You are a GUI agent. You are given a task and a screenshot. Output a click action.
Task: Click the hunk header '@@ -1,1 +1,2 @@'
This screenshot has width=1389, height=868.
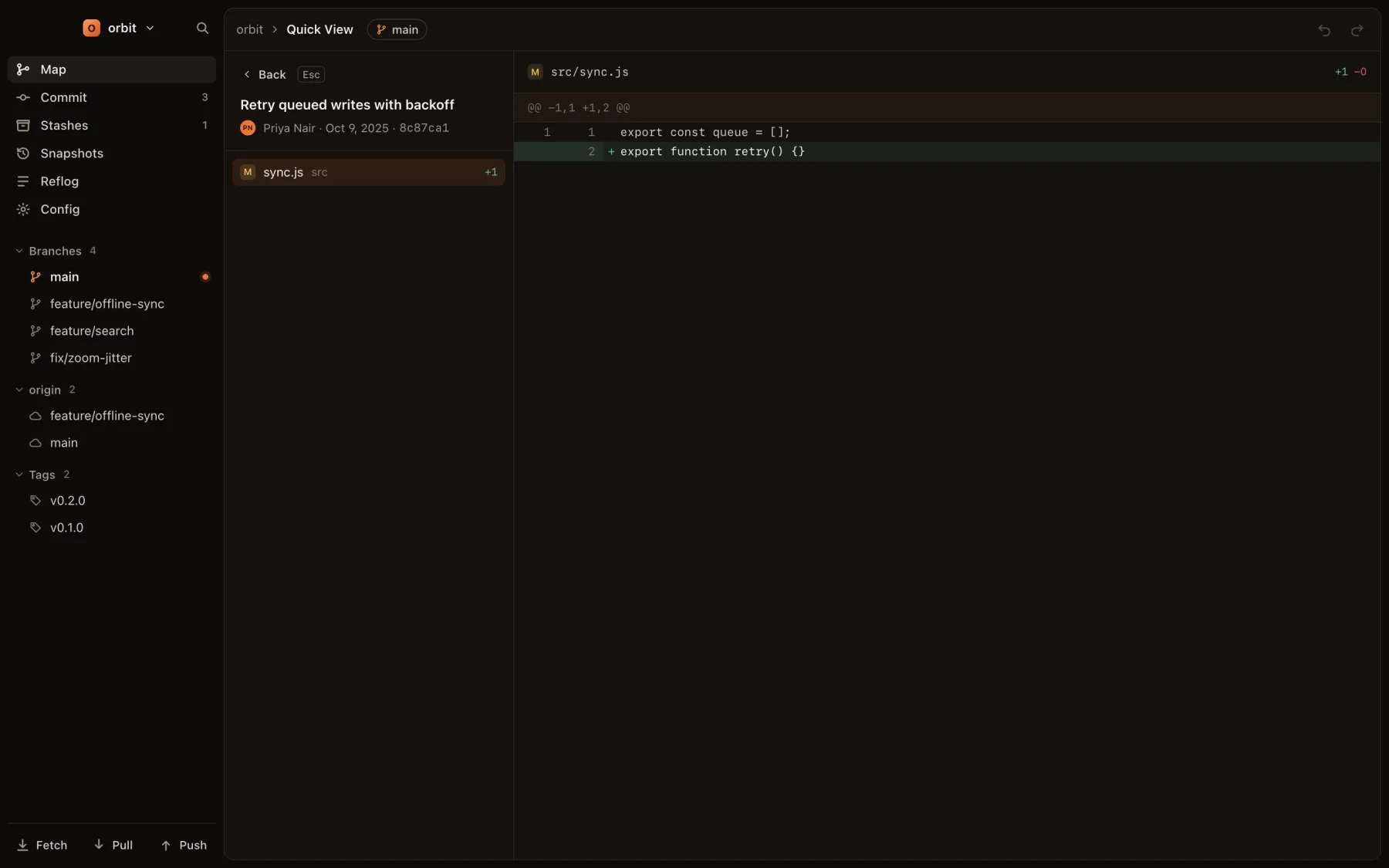pos(579,108)
